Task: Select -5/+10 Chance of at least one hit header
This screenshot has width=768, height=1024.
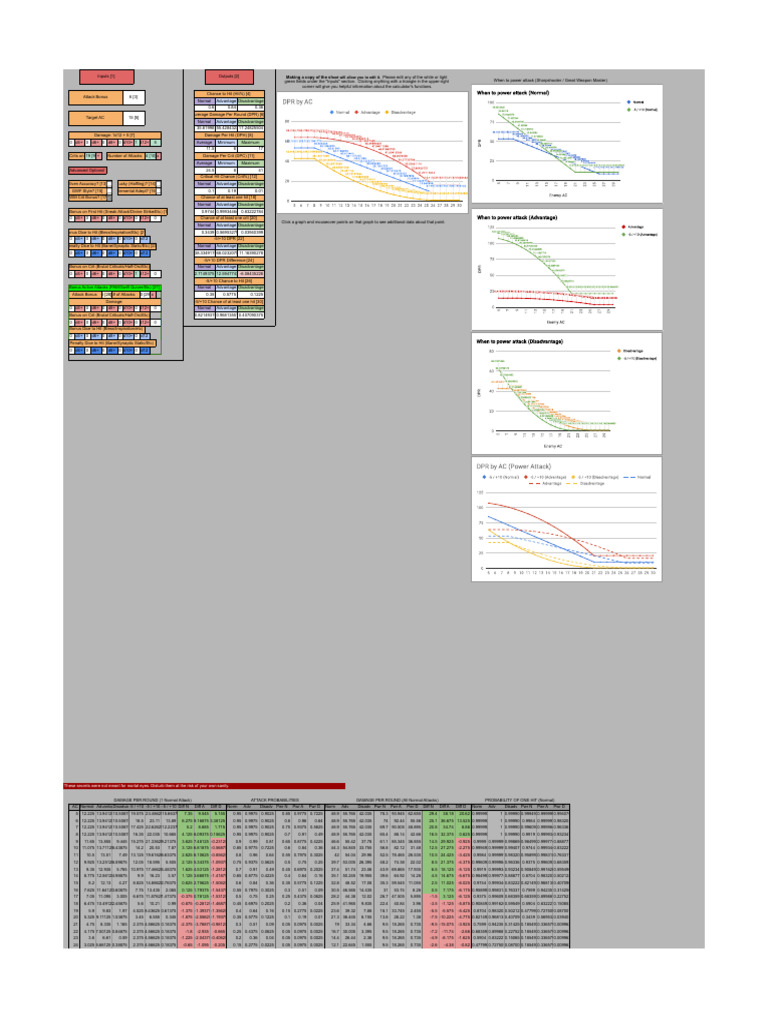Action: pos(229,302)
